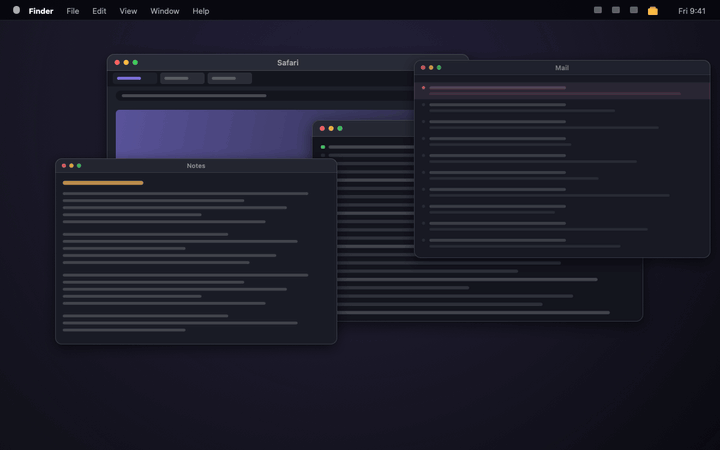This screenshot has height=450, width=720.
Task: Minimize Notes using the yellow button
Action: tap(71, 166)
